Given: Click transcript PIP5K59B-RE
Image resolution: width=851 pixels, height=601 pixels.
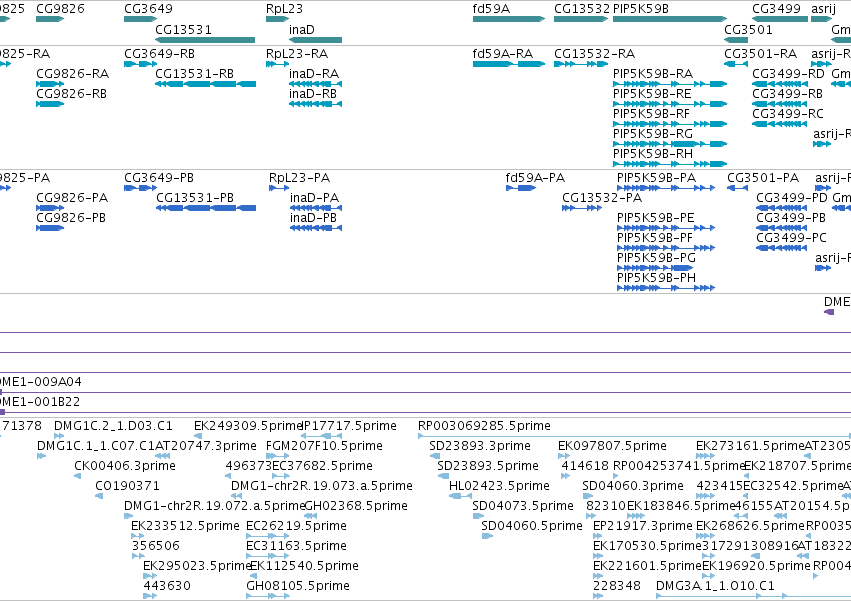Looking at the screenshot, I should point(670,104).
